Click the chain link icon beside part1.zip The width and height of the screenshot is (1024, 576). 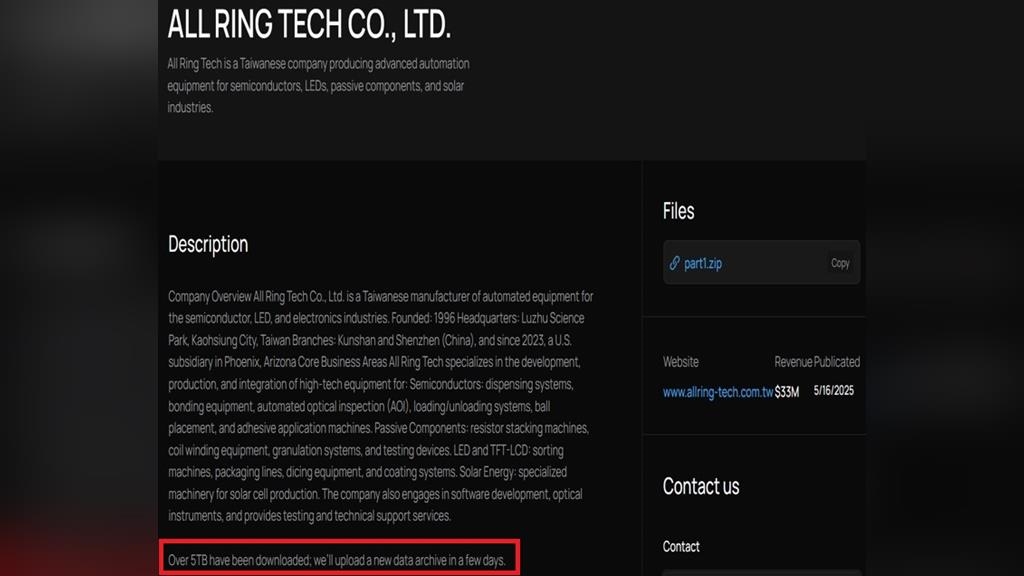point(675,263)
